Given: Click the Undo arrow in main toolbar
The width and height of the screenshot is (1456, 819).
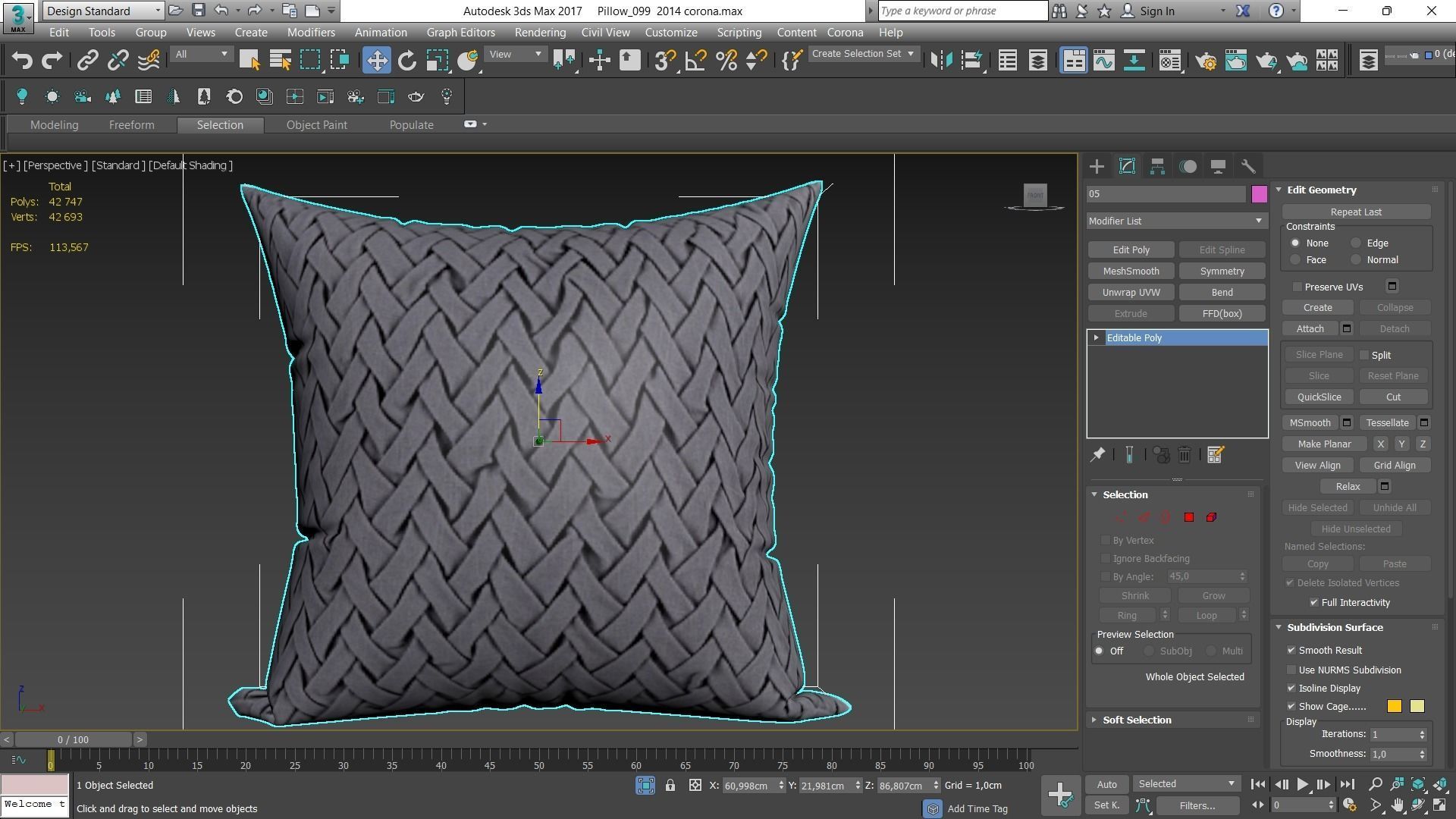Looking at the screenshot, I should click(22, 61).
